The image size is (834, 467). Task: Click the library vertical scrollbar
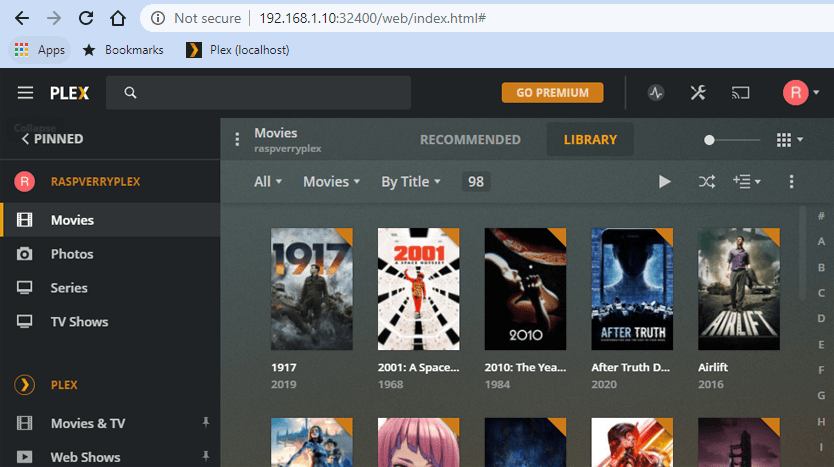[803, 253]
